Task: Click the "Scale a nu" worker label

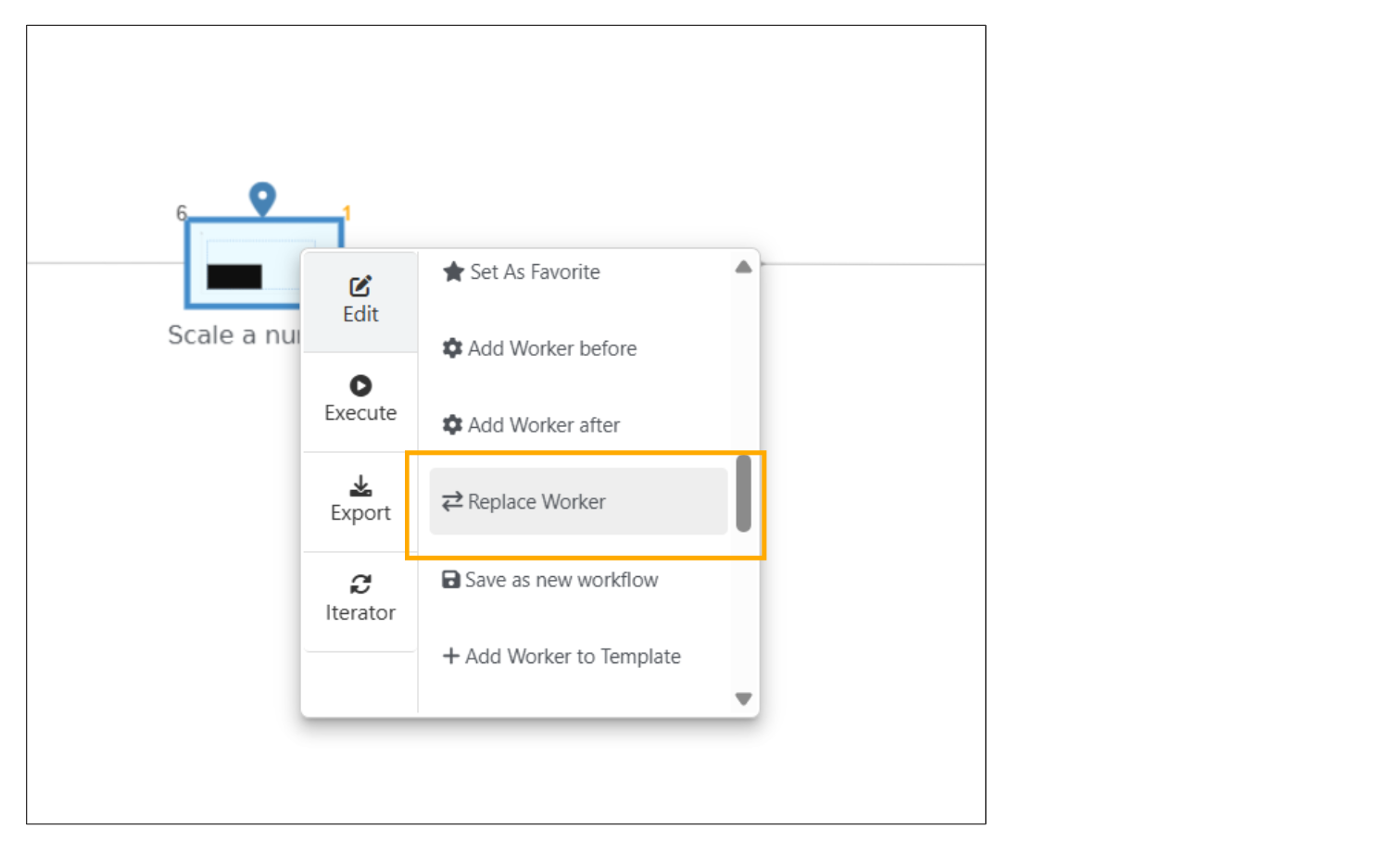Action: click(233, 335)
